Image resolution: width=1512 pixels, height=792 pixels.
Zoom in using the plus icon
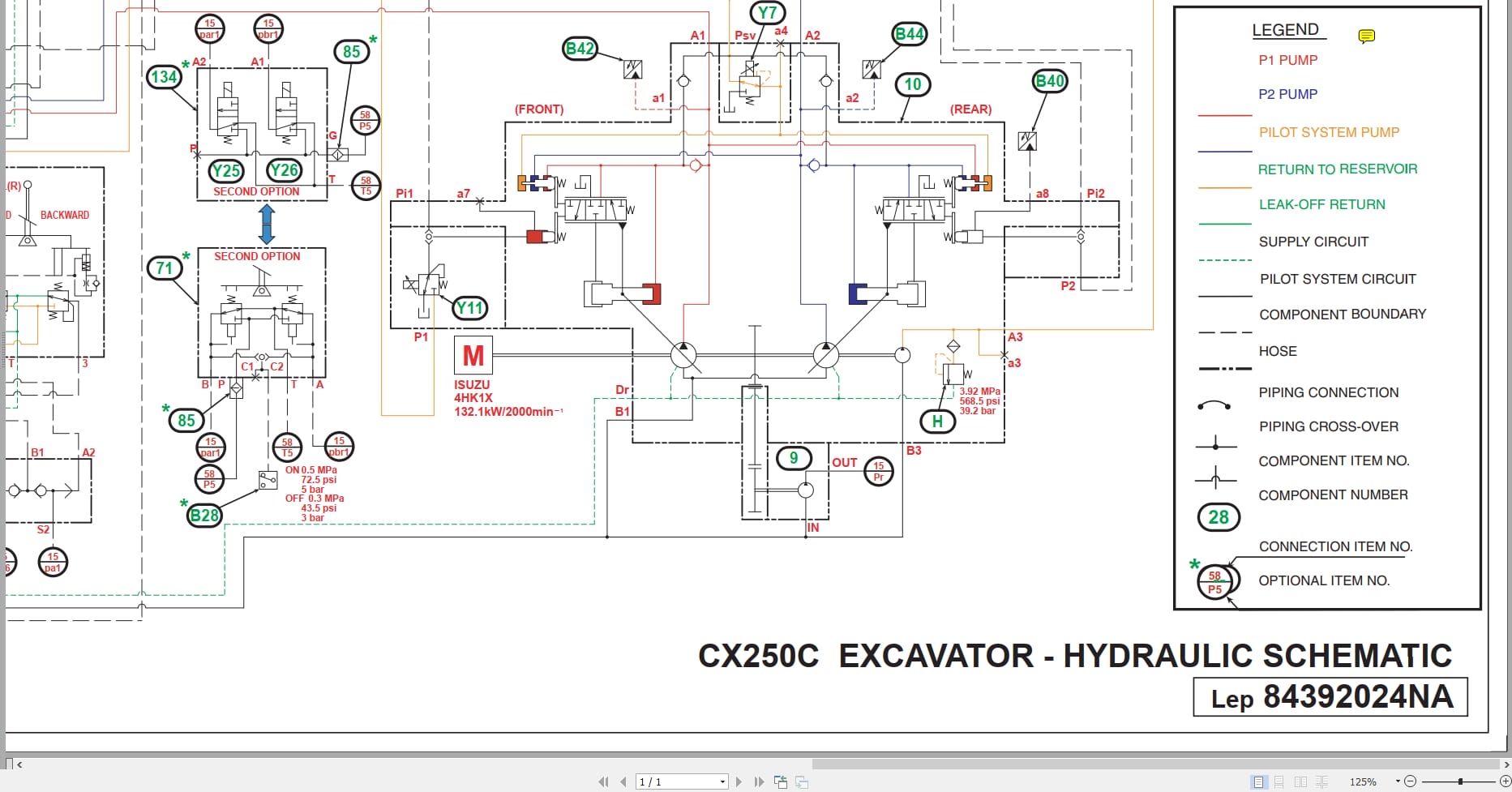pyautogui.click(x=1506, y=782)
